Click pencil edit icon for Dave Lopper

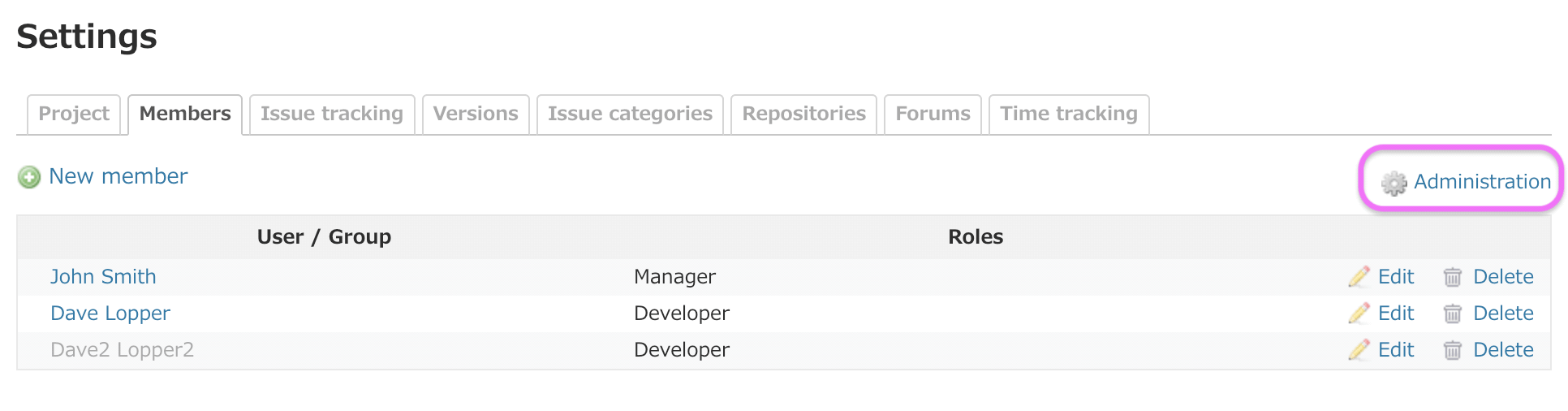(x=1359, y=314)
